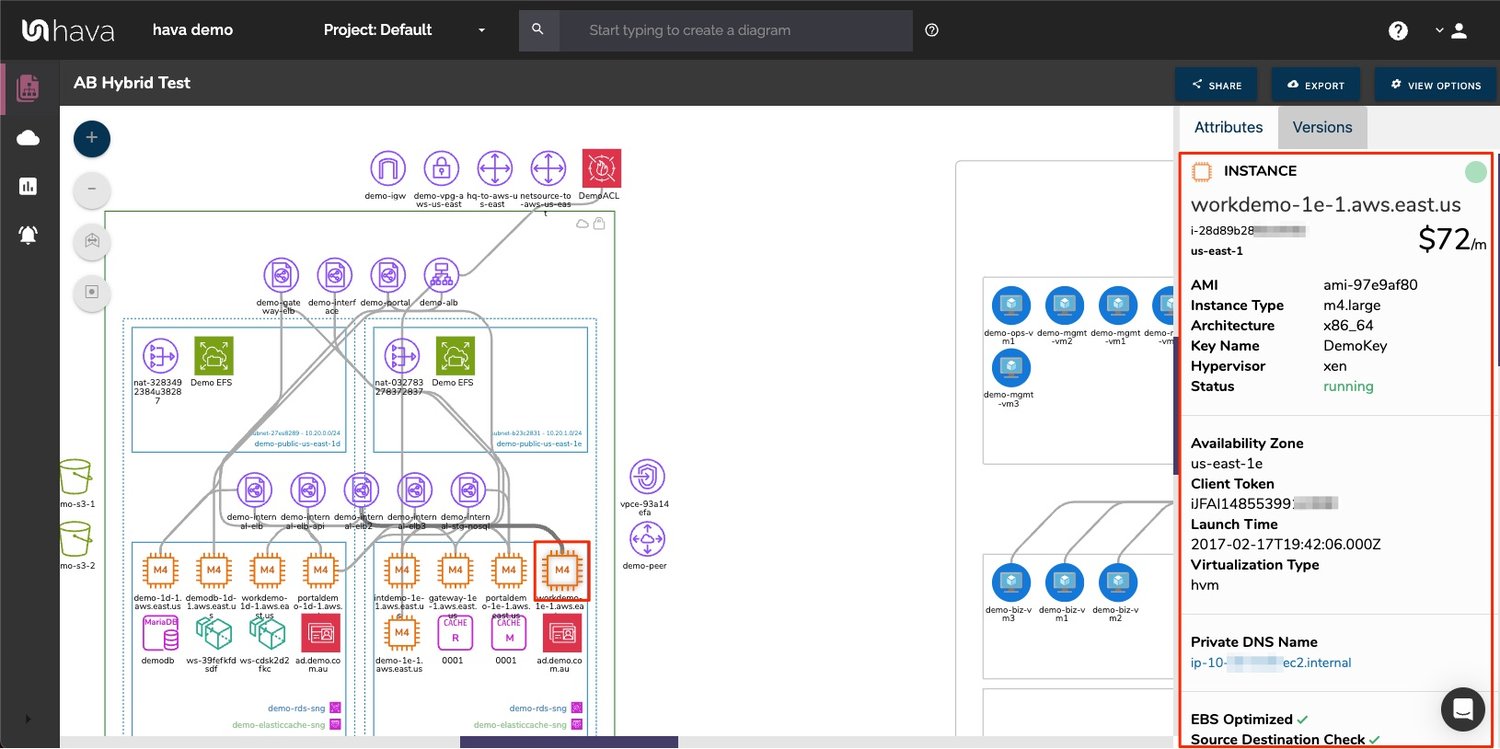Switch to the Attributes tab
The image size is (1500, 749).
(x=1228, y=127)
